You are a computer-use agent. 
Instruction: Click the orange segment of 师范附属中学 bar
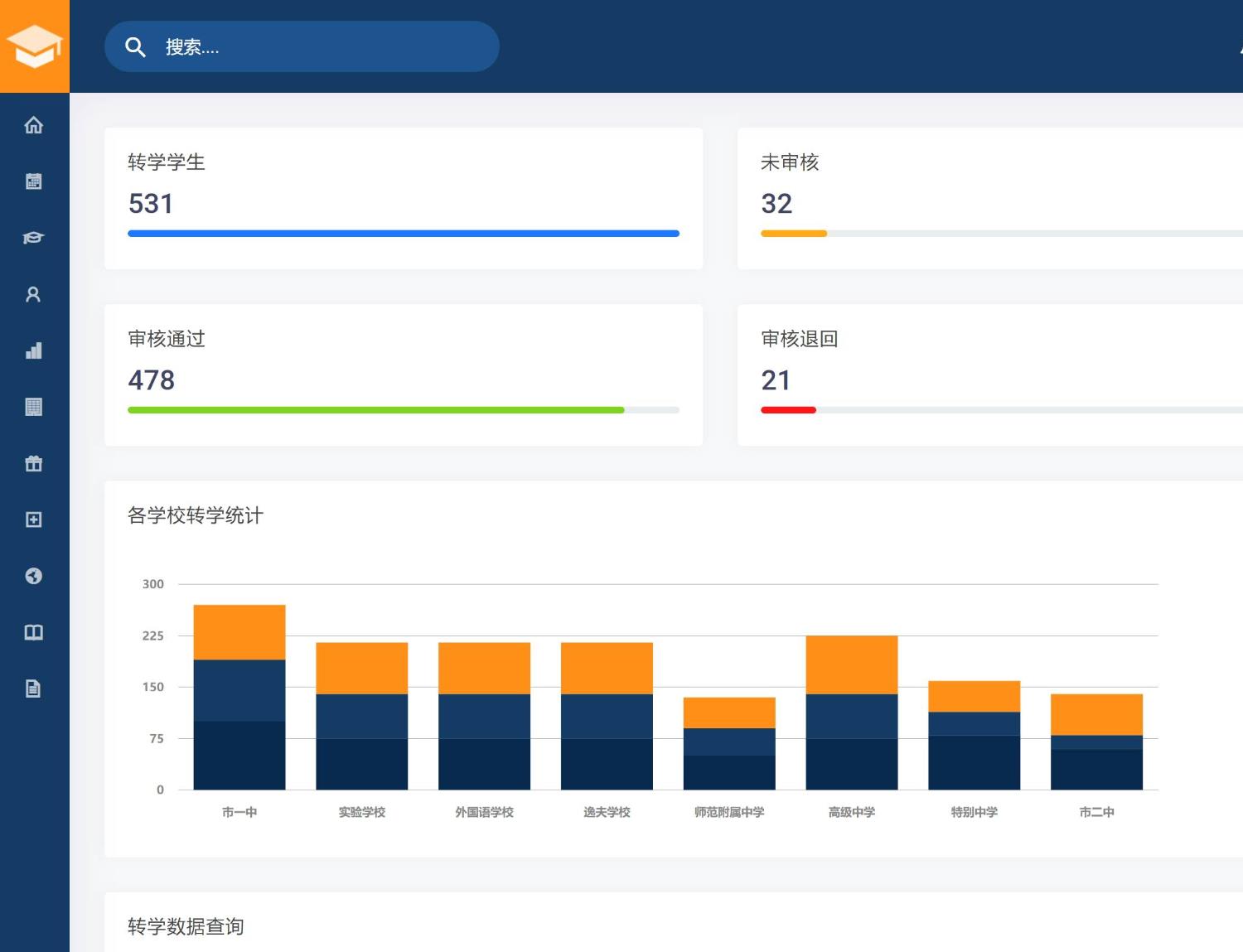pyautogui.click(x=729, y=713)
